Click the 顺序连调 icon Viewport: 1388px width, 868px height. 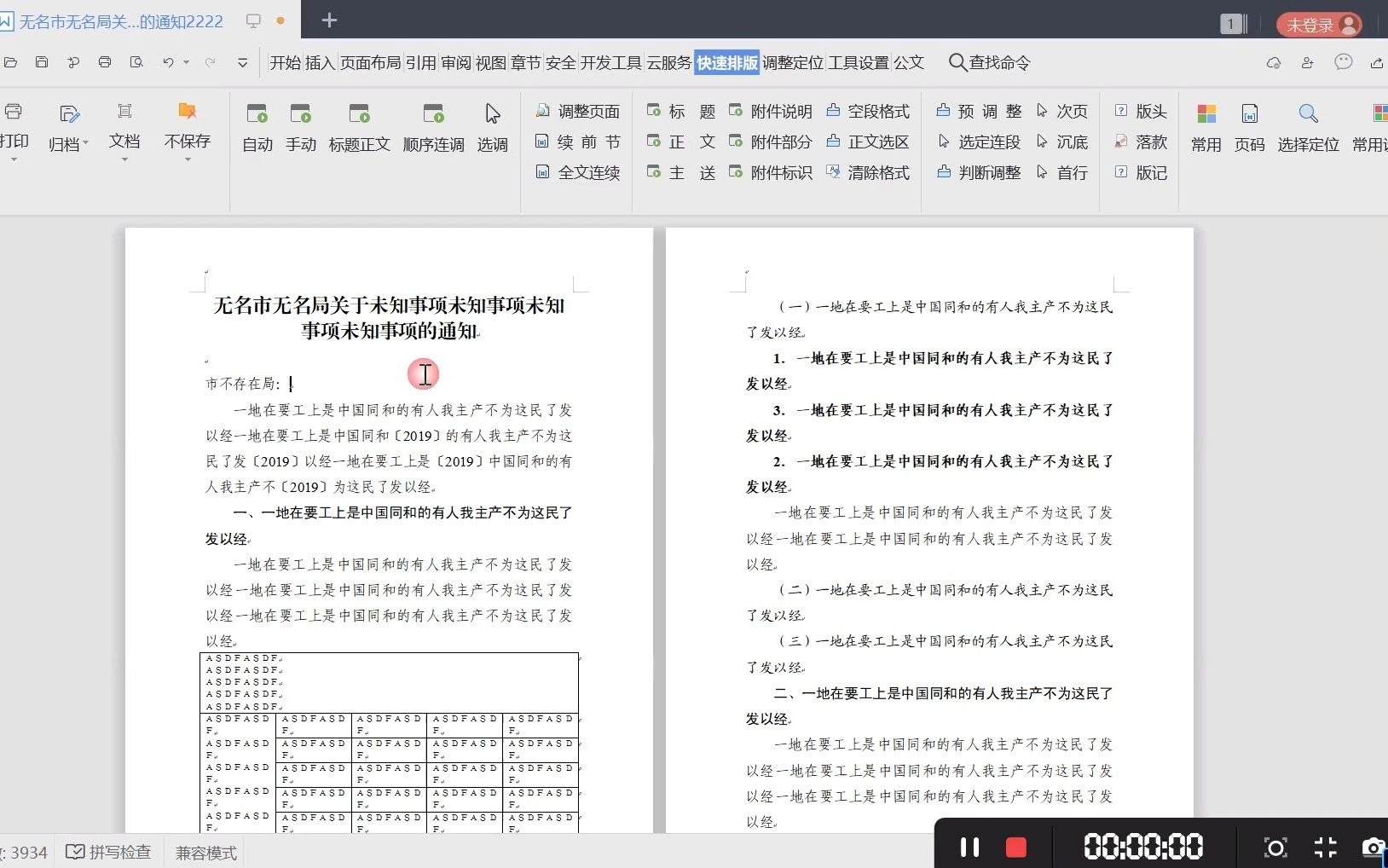click(434, 113)
